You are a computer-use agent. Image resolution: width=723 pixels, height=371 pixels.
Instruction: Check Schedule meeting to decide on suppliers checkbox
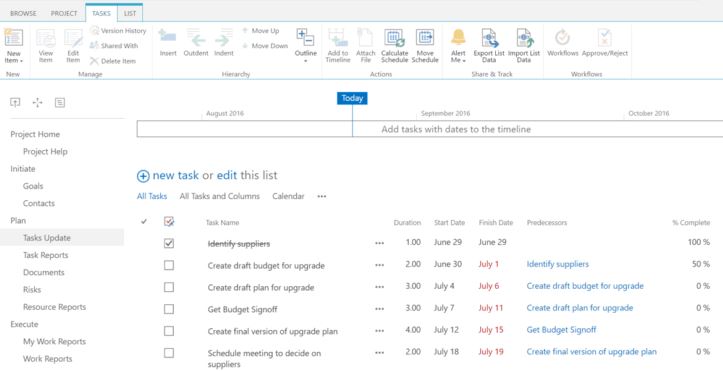point(169,353)
